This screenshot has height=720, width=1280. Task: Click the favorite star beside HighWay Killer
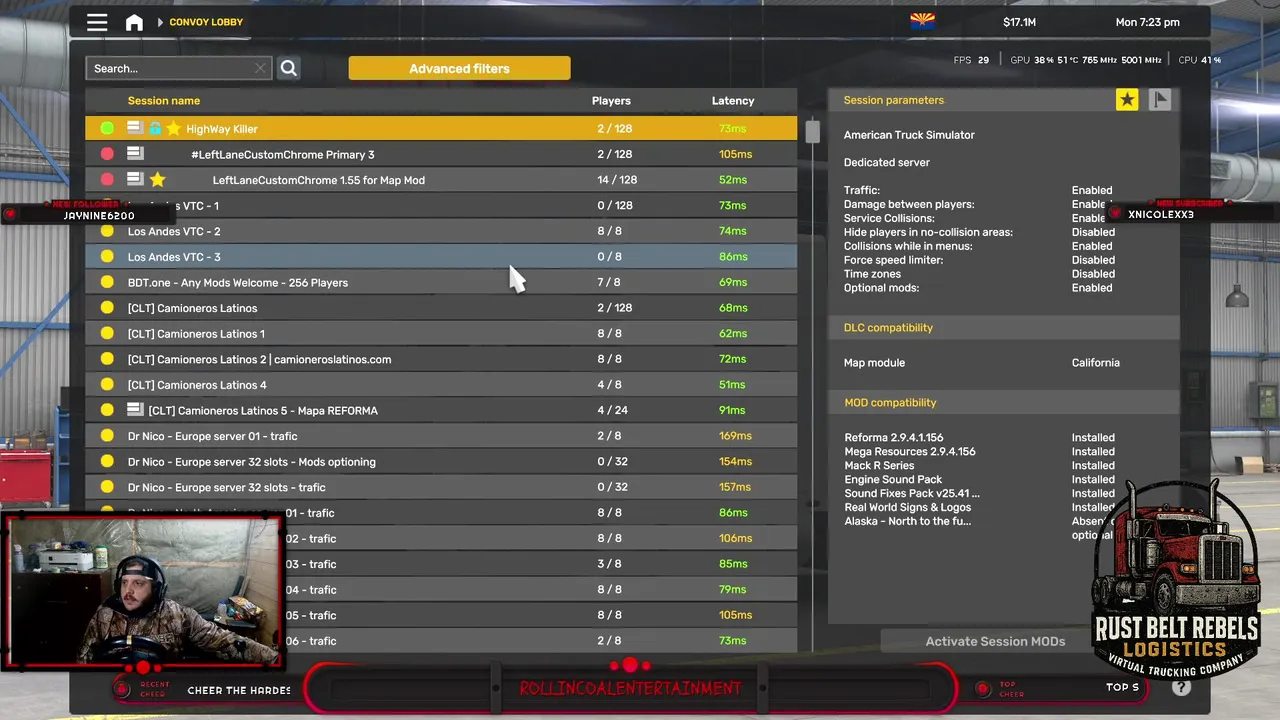pos(173,128)
